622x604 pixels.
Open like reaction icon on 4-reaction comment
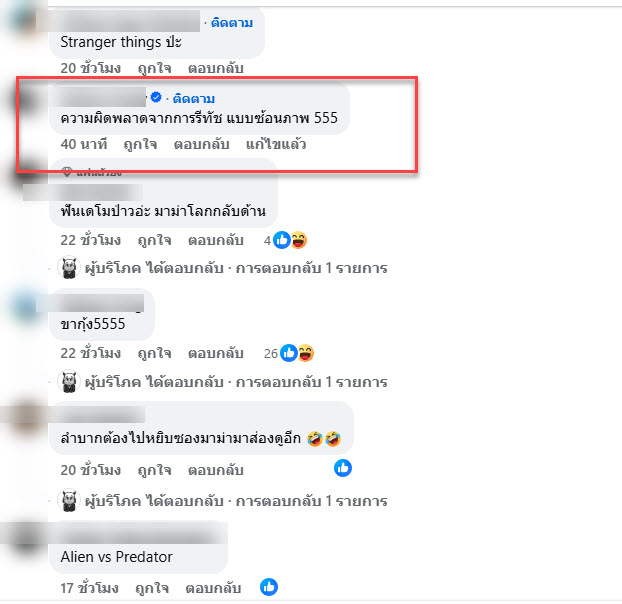click(282, 240)
